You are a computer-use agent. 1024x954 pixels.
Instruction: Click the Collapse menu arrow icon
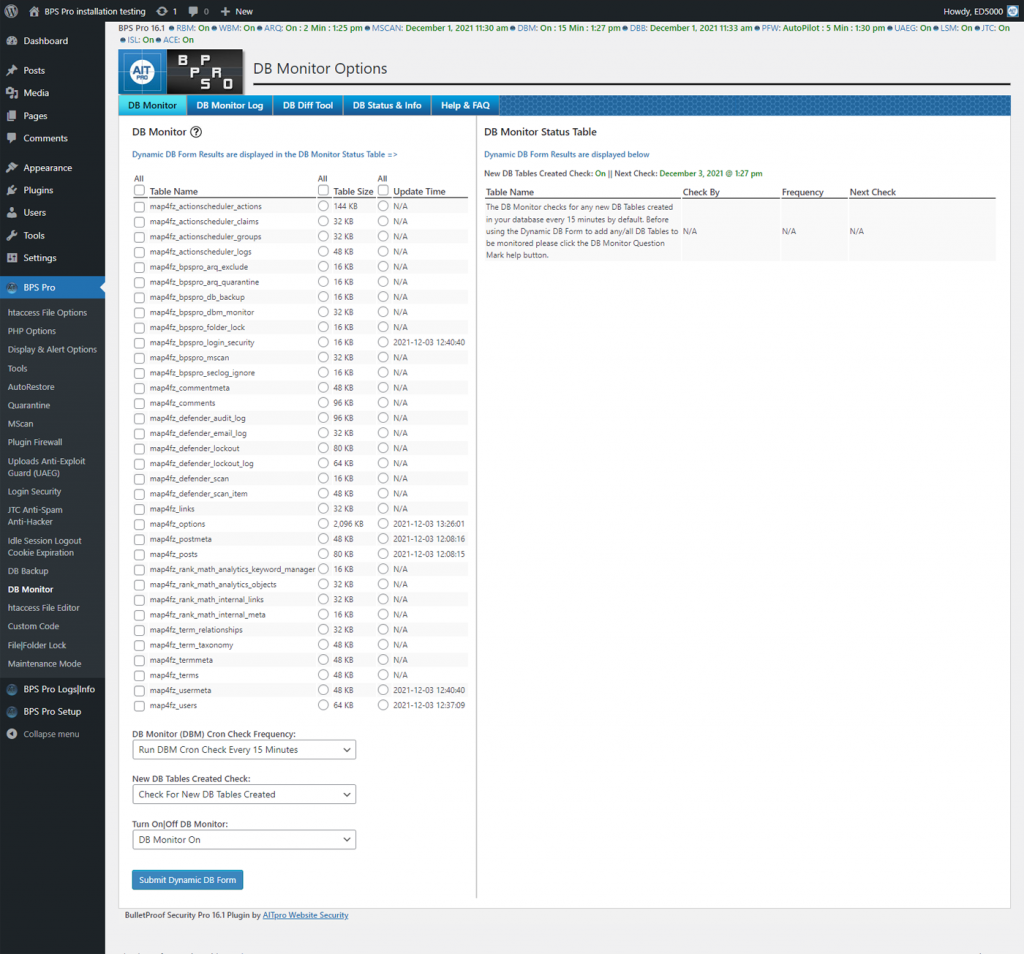click(12, 734)
